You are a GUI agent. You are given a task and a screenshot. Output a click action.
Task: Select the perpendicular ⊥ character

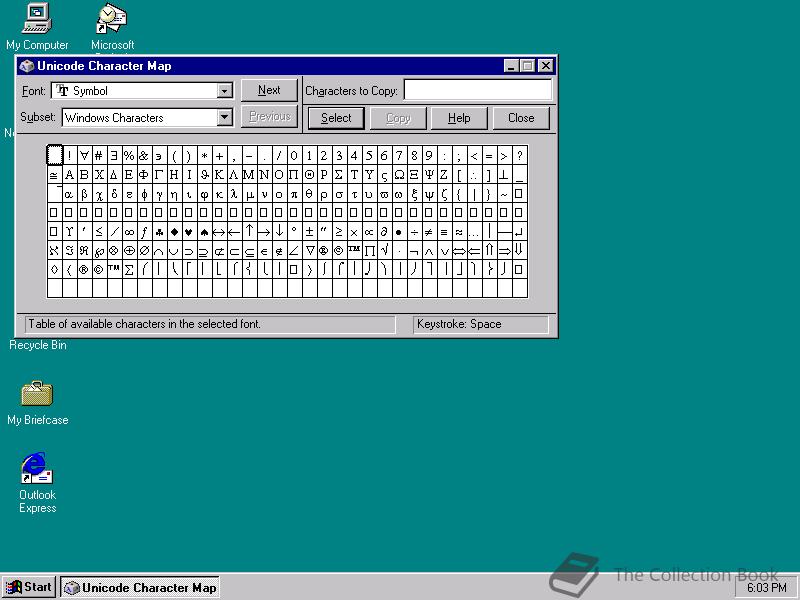pos(504,174)
